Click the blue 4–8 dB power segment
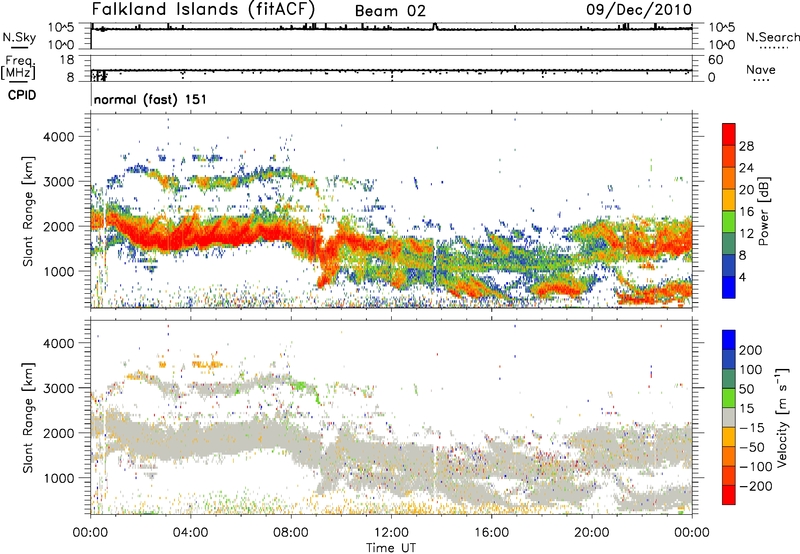 [x=729, y=265]
